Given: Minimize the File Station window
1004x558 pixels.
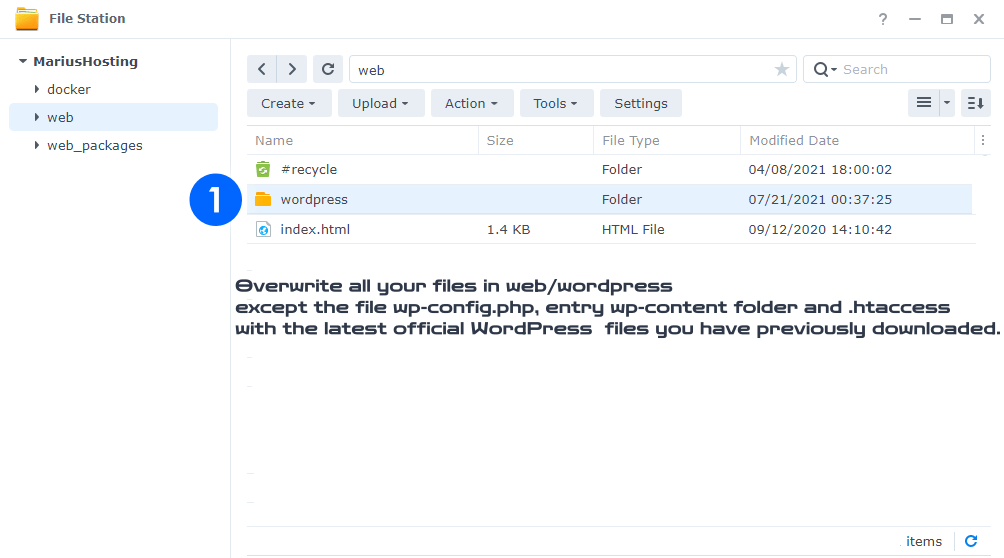Looking at the screenshot, I should pos(915,19).
